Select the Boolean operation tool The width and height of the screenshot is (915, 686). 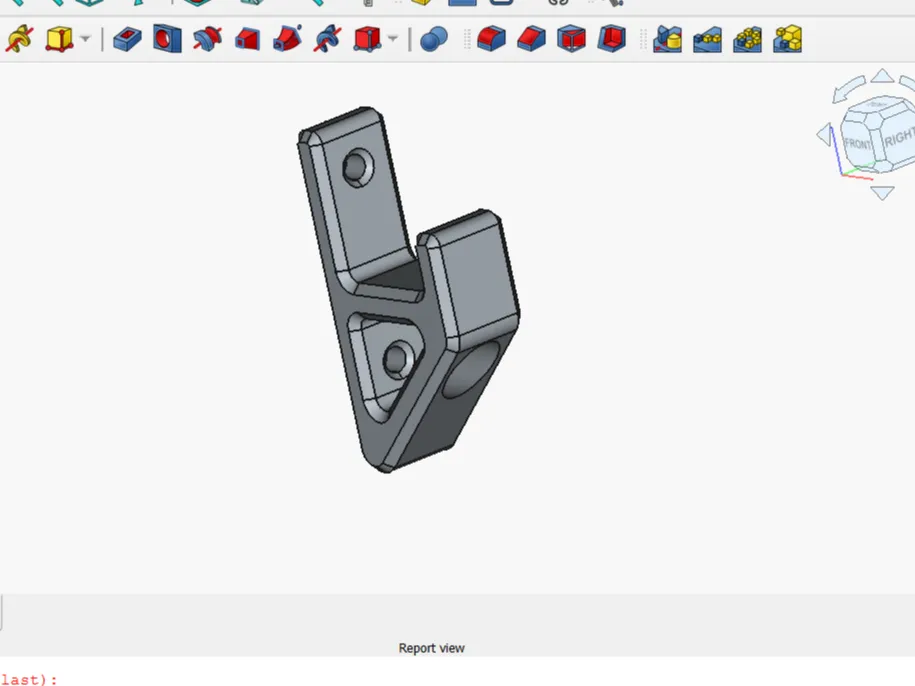(x=434, y=39)
